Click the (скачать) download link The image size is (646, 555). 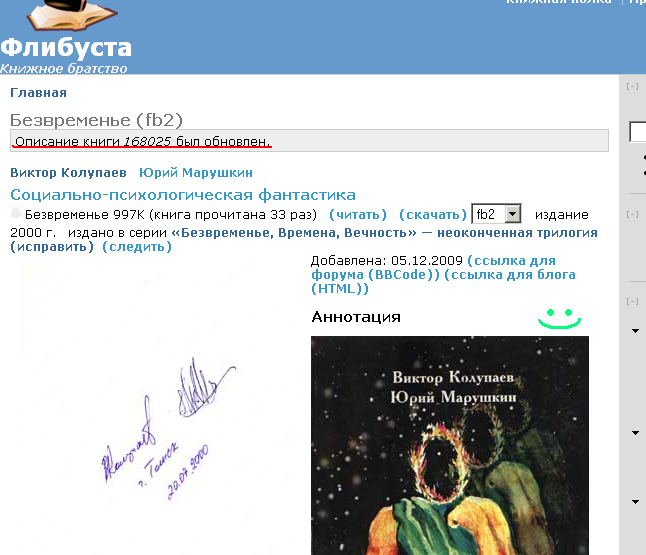pos(433,215)
